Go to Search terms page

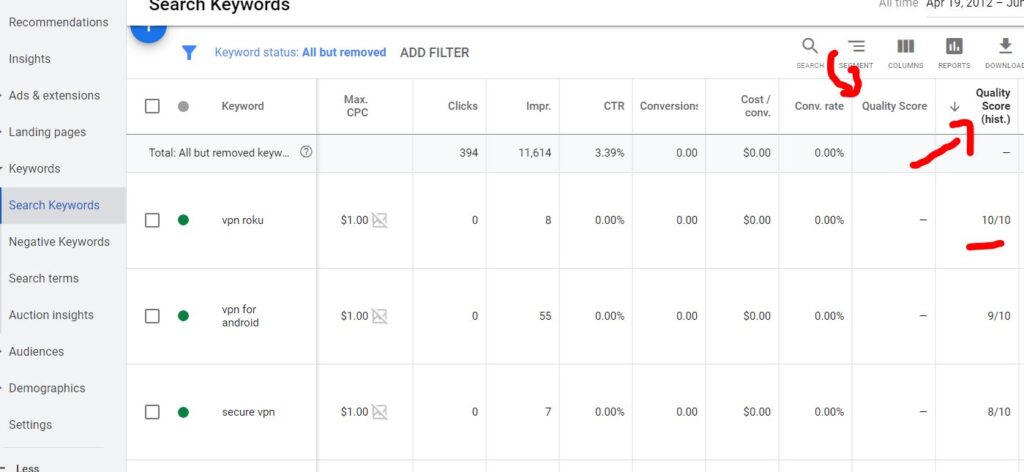click(44, 279)
